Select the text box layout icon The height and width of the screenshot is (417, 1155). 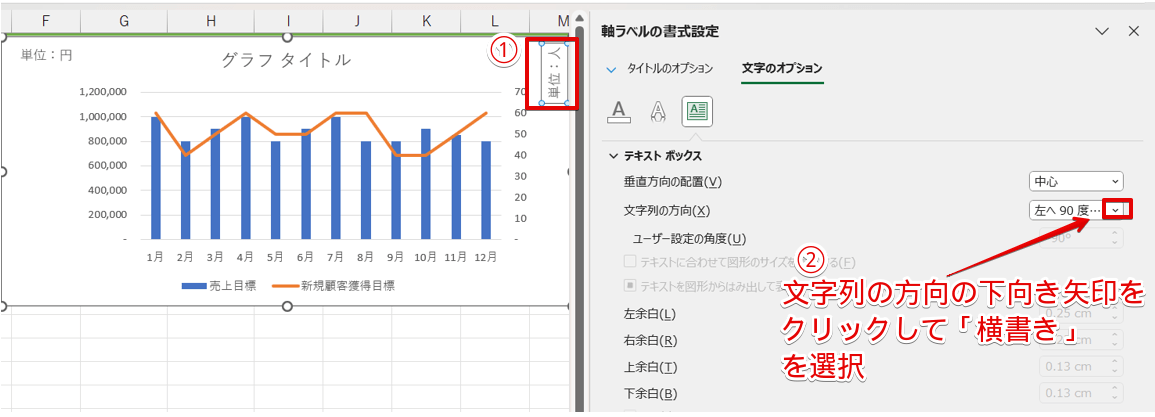point(697,111)
